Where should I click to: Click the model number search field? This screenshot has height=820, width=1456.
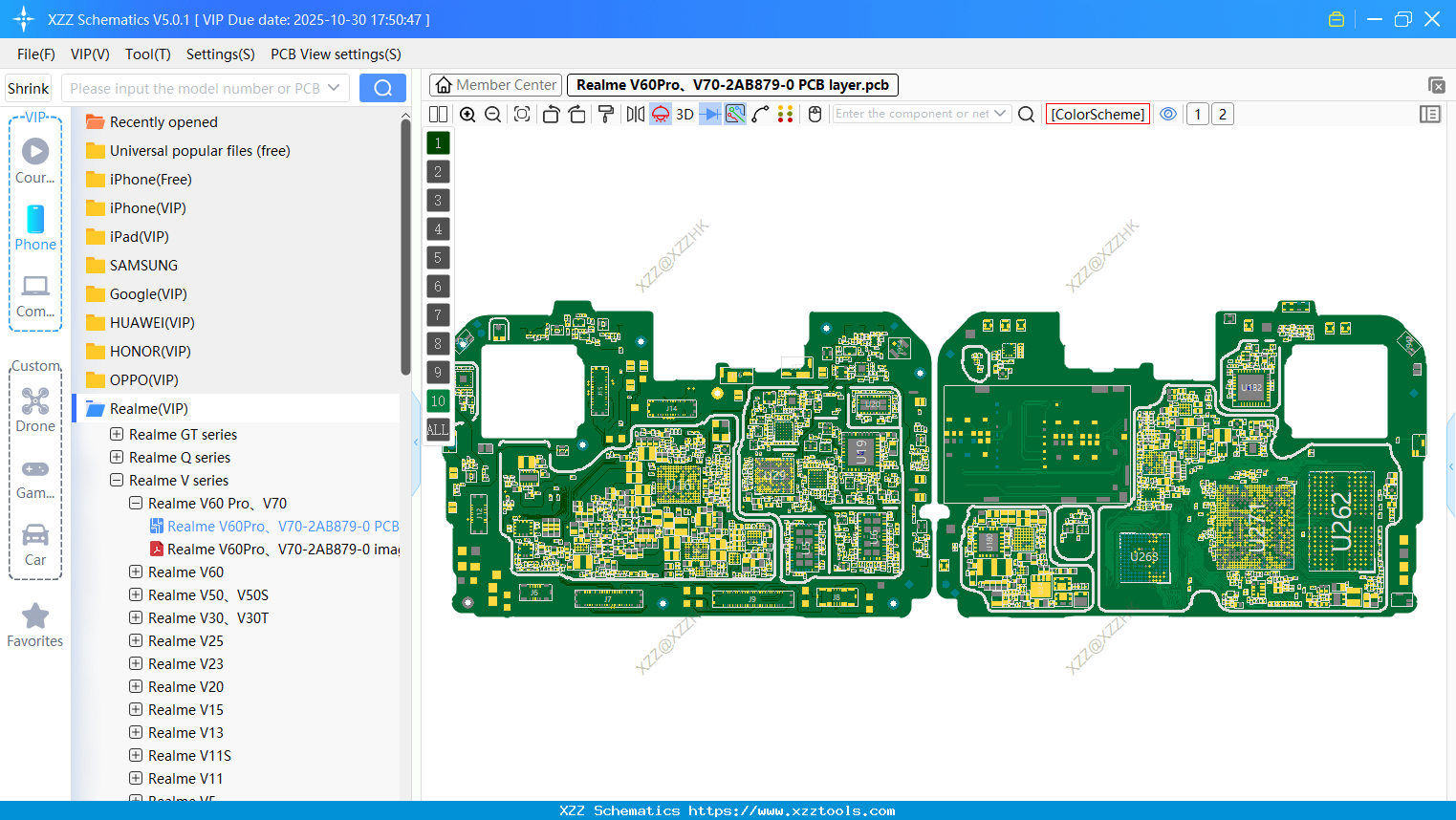tap(194, 88)
